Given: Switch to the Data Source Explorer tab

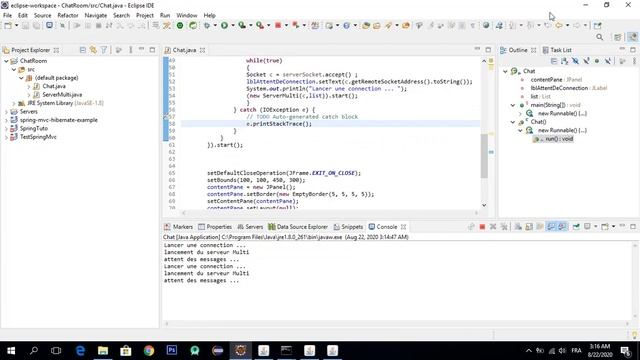Looking at the screenshot, I should 298,227.
